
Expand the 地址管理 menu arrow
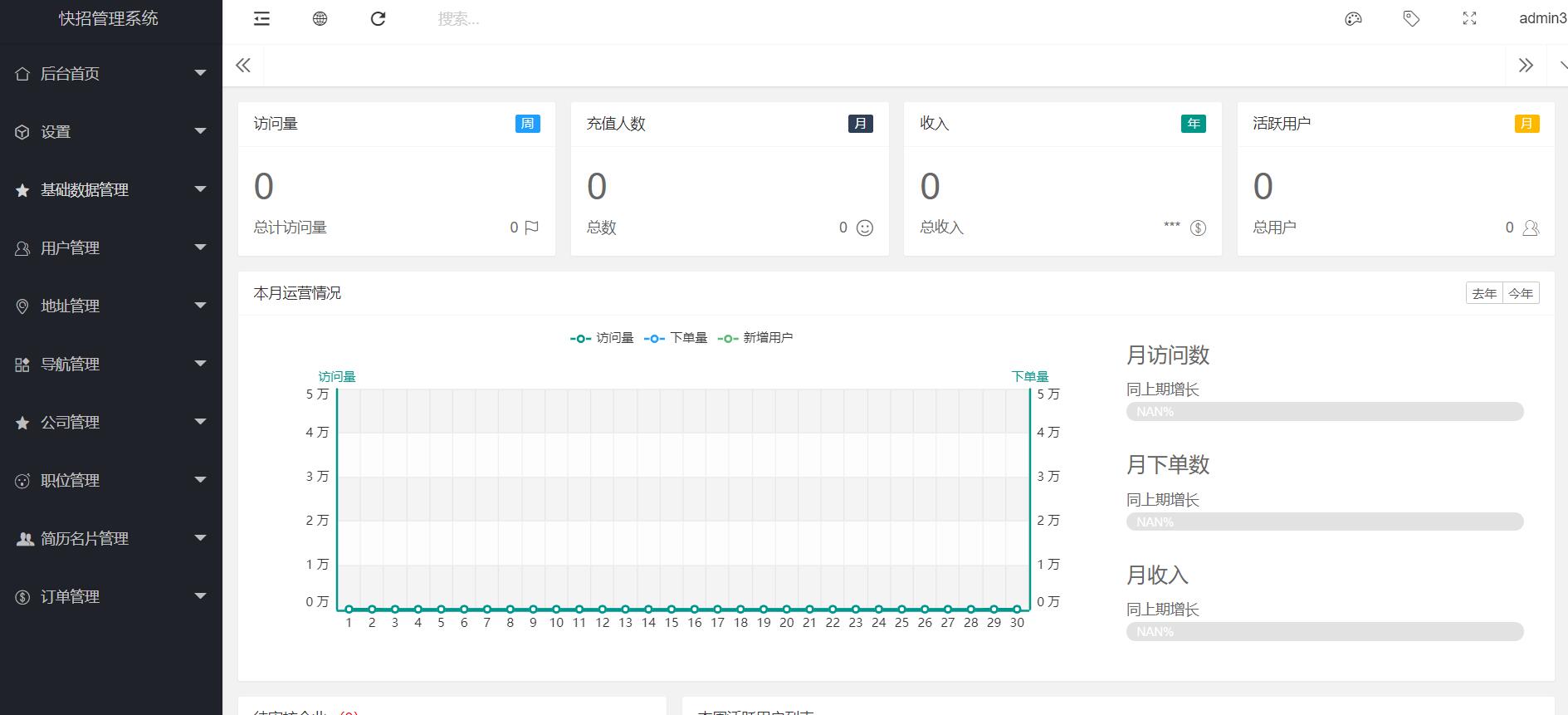click(200, 306)
